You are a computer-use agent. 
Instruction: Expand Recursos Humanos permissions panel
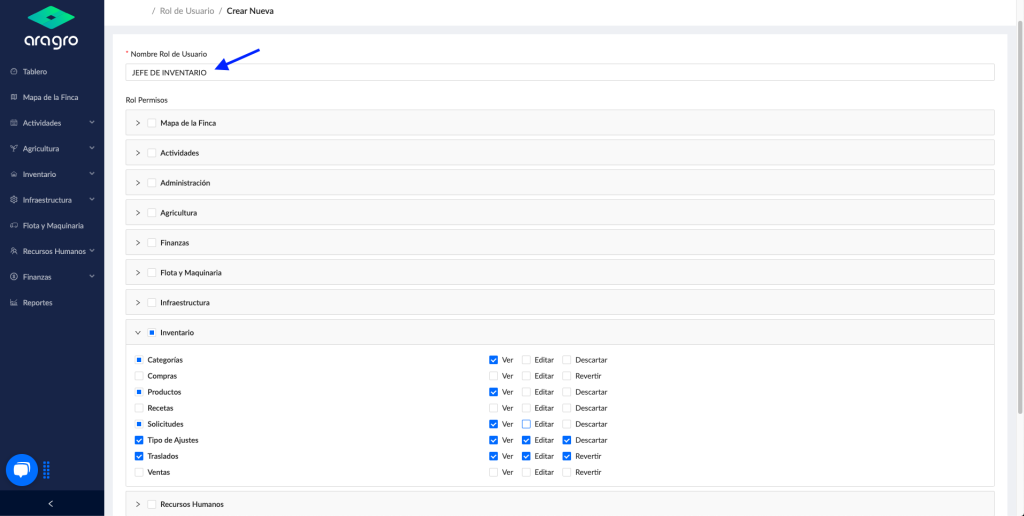click(138, 504)
